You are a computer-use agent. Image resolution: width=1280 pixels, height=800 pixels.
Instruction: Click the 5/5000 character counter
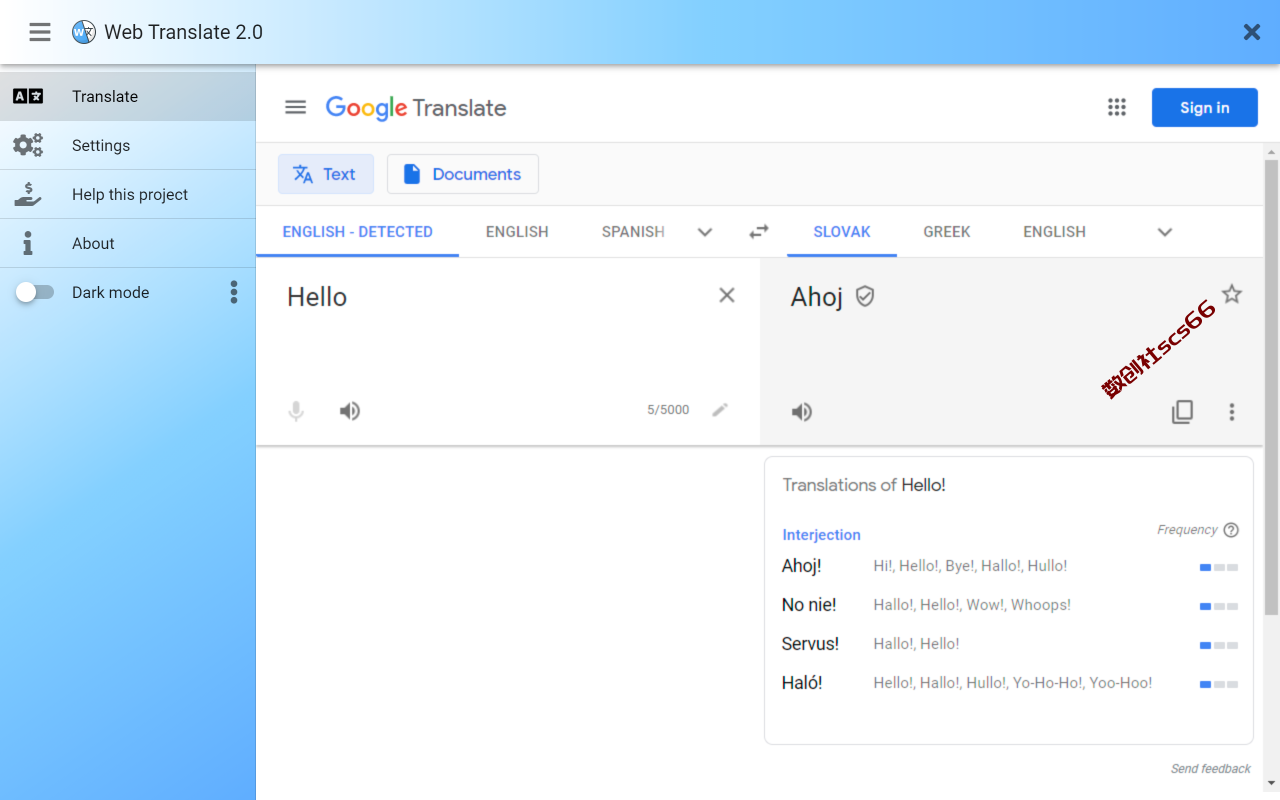[x=668, y=410]
